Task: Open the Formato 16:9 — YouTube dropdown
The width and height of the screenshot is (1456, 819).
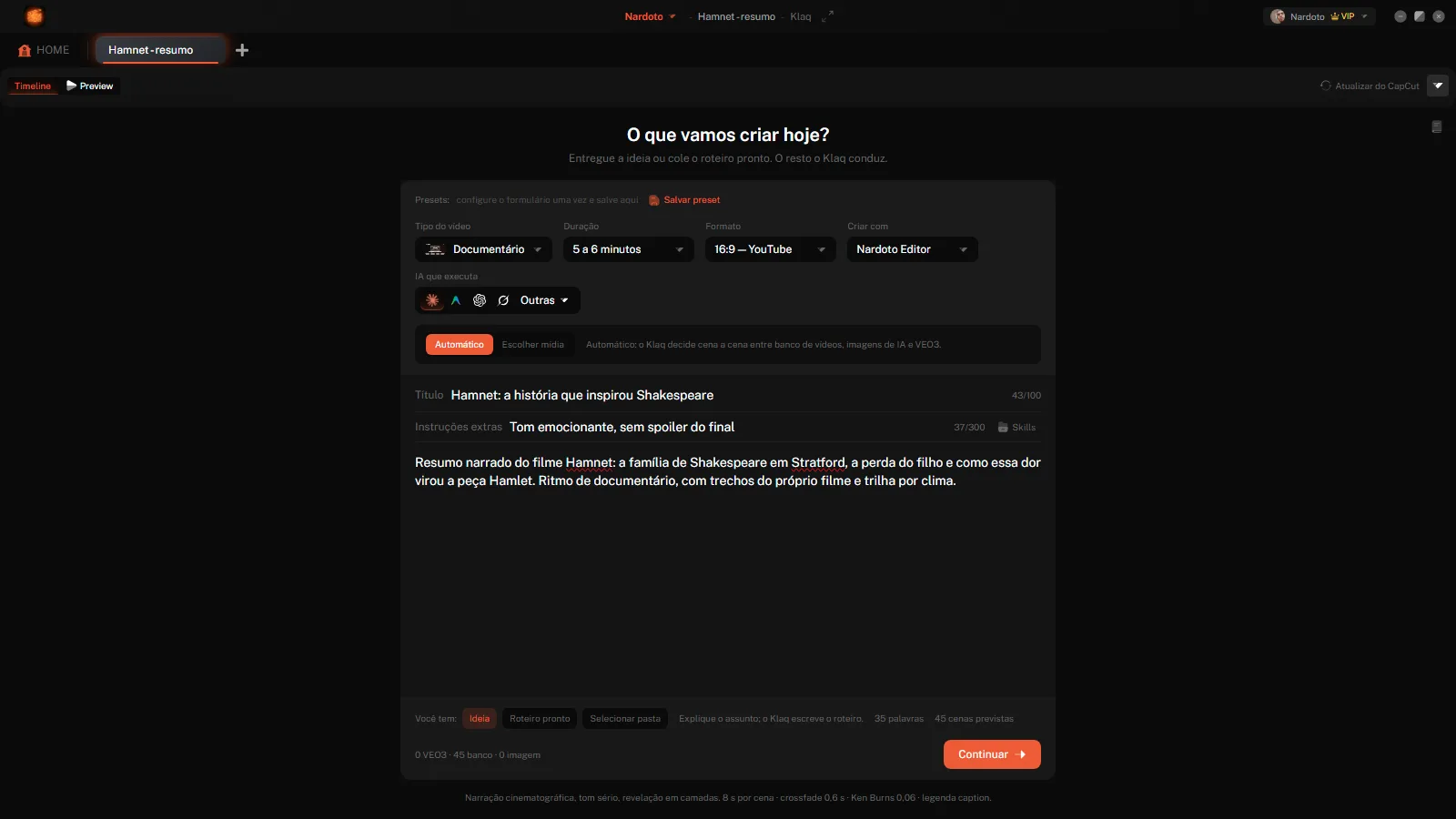Action: [770, 249]
